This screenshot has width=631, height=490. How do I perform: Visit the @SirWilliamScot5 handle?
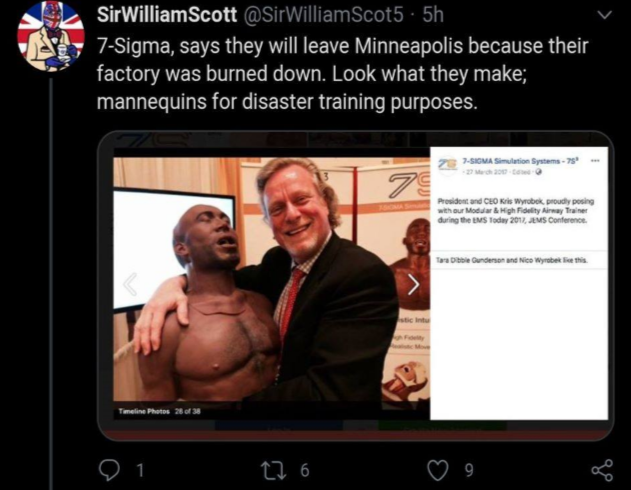(322, 15)
